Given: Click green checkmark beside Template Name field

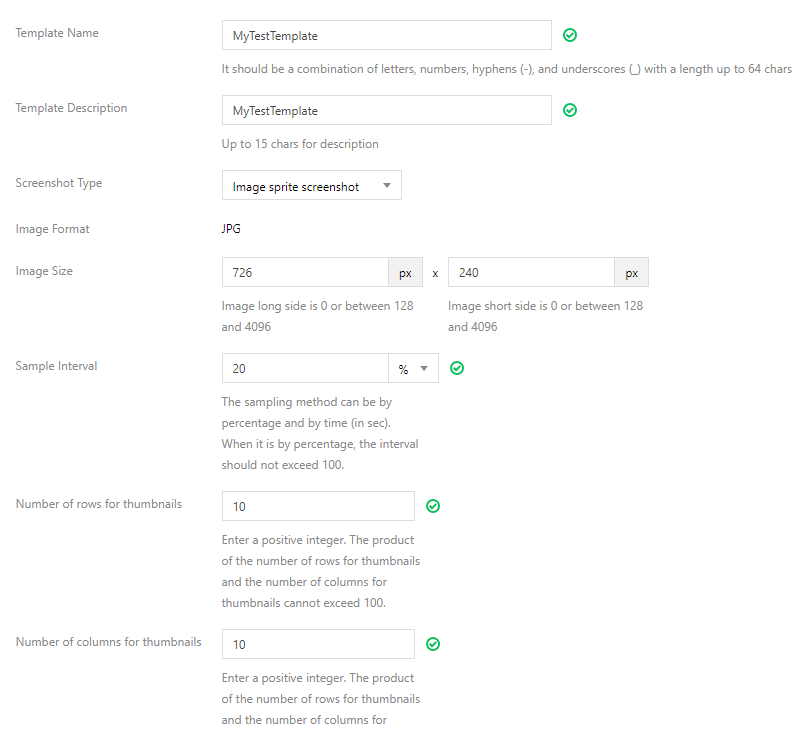Looking at the screenshot, I should (570, 35).
